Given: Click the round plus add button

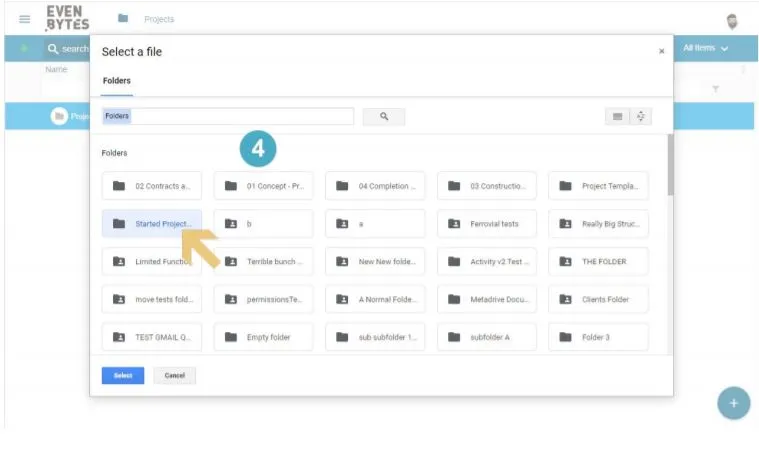Looking at the screenshot, I should [x=733, y=403].
